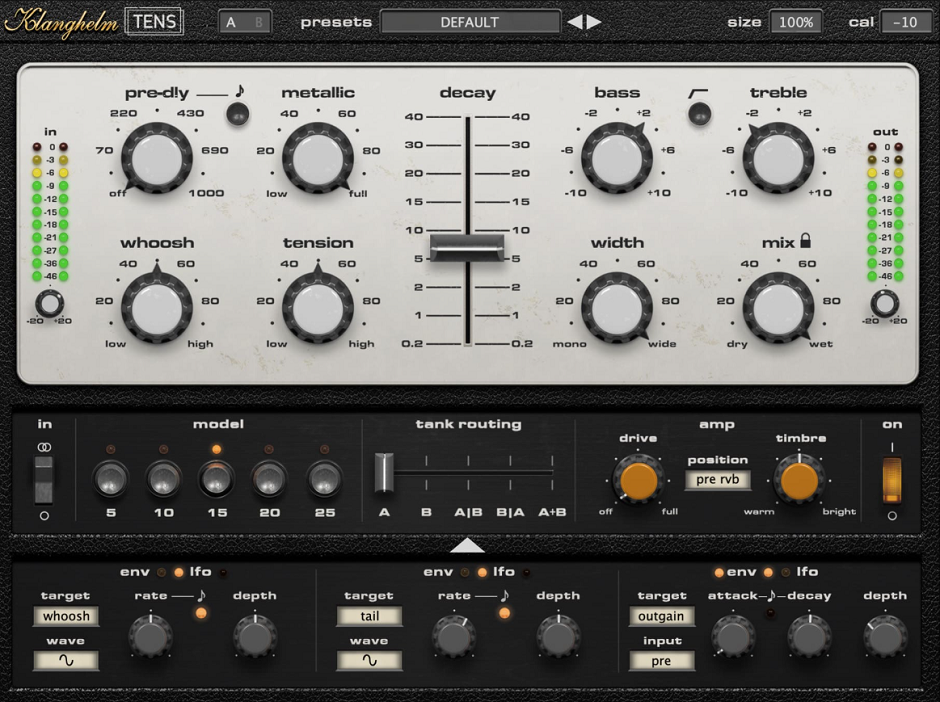Click the first LFO depth knob
Viewport: 940px width, 702px height.
tap(255, 634)
